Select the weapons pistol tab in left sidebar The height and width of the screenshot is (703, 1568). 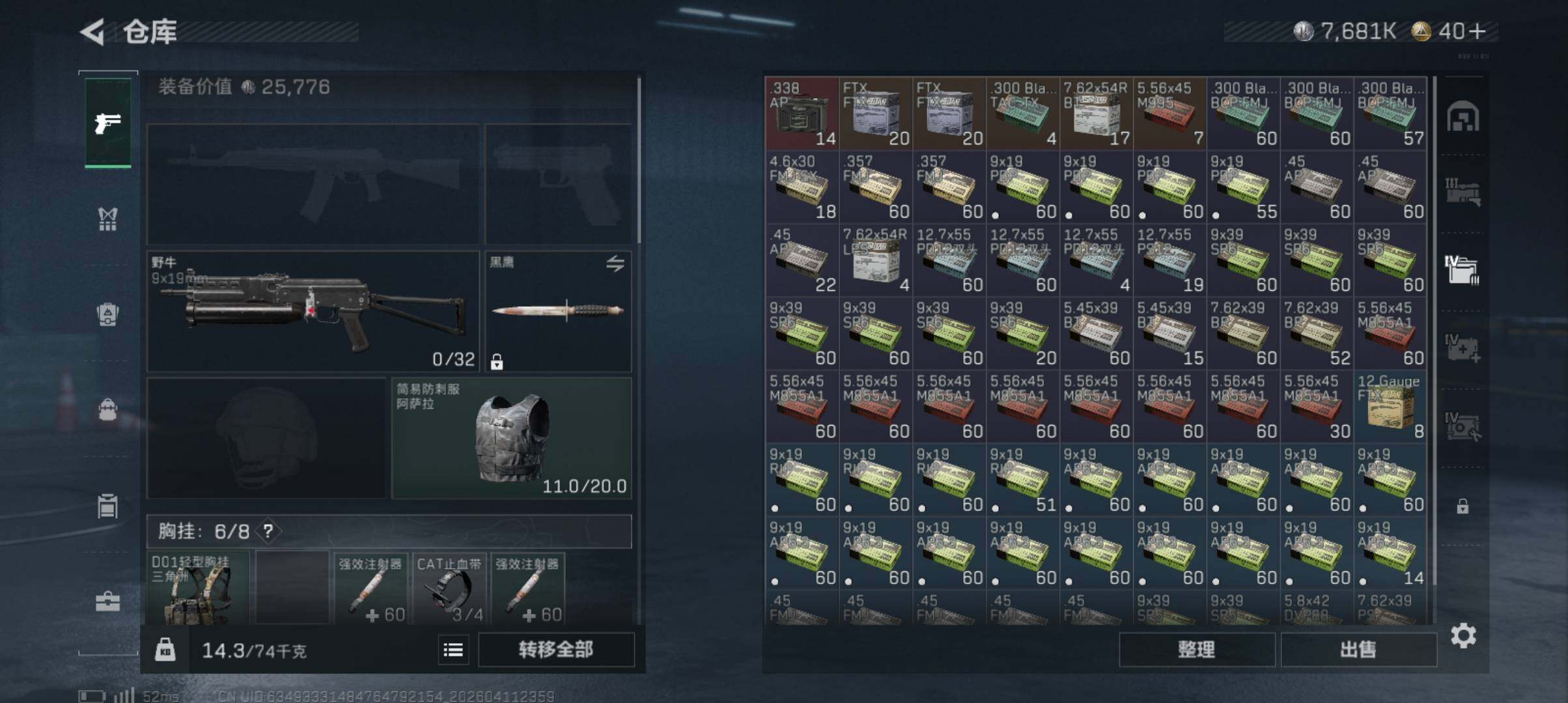pyautogui.click(x=107, y=122)
